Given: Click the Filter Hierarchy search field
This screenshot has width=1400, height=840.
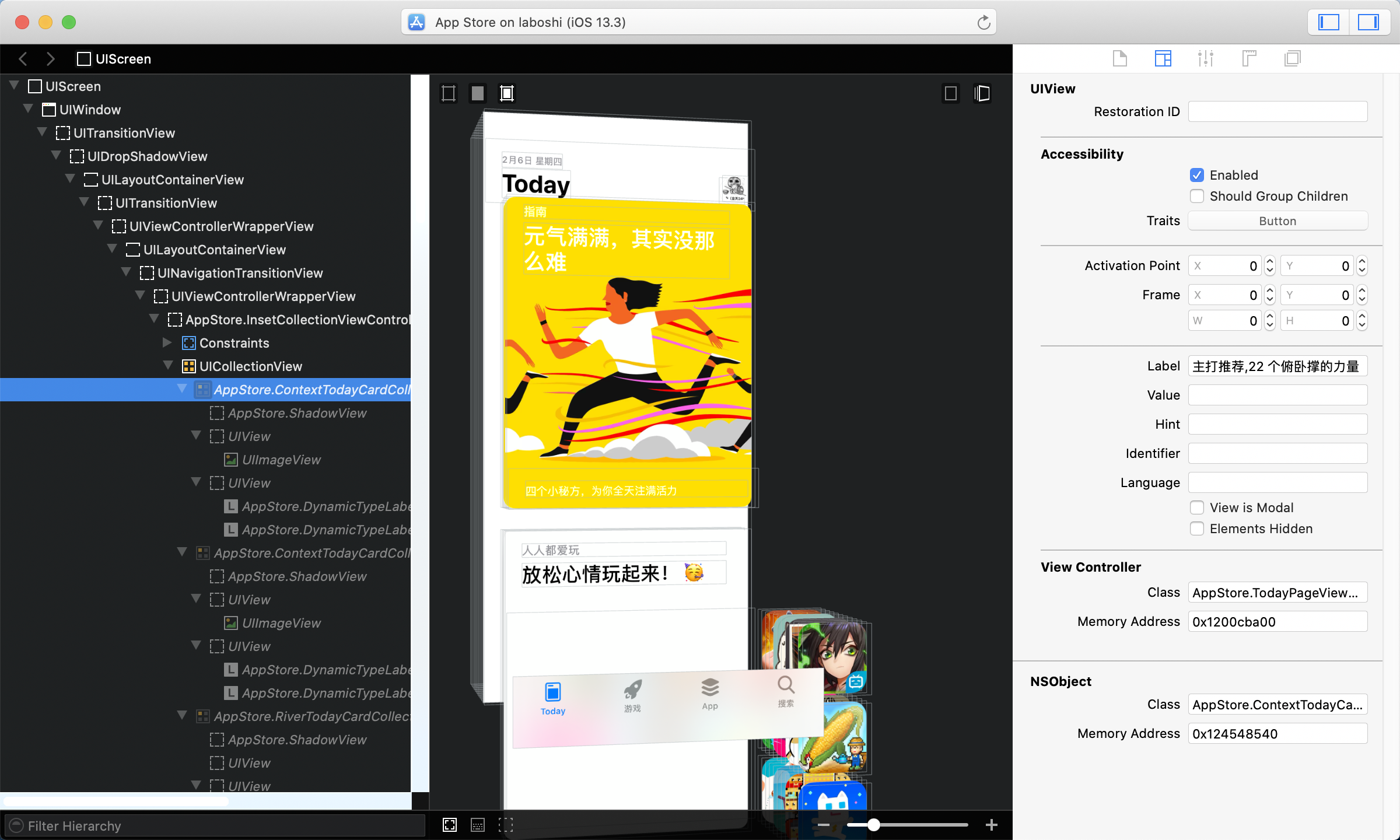Looking at the screenshot, I should coord(215,826).
